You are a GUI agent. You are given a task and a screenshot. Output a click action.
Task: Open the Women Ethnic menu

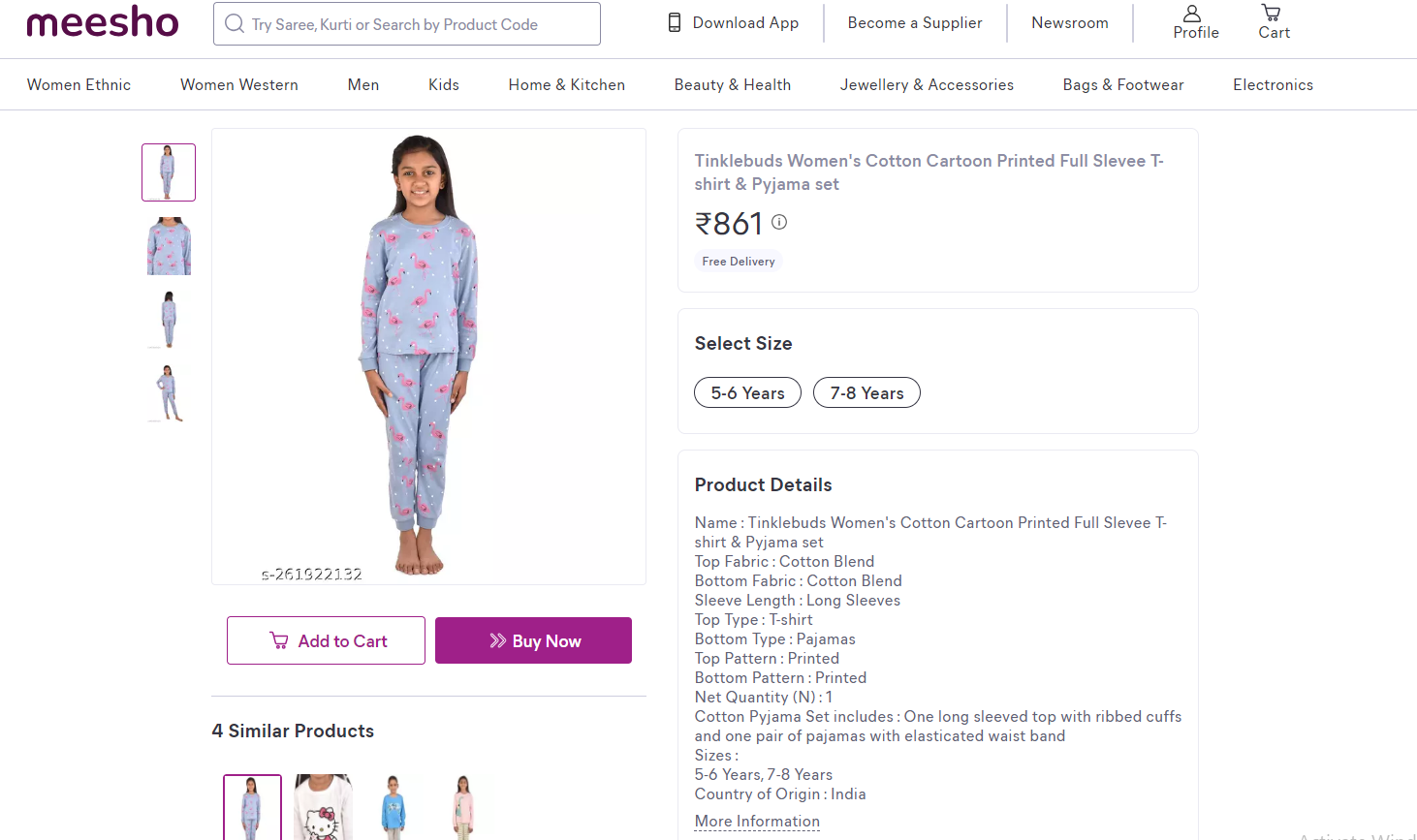click(x=79, y=85)
